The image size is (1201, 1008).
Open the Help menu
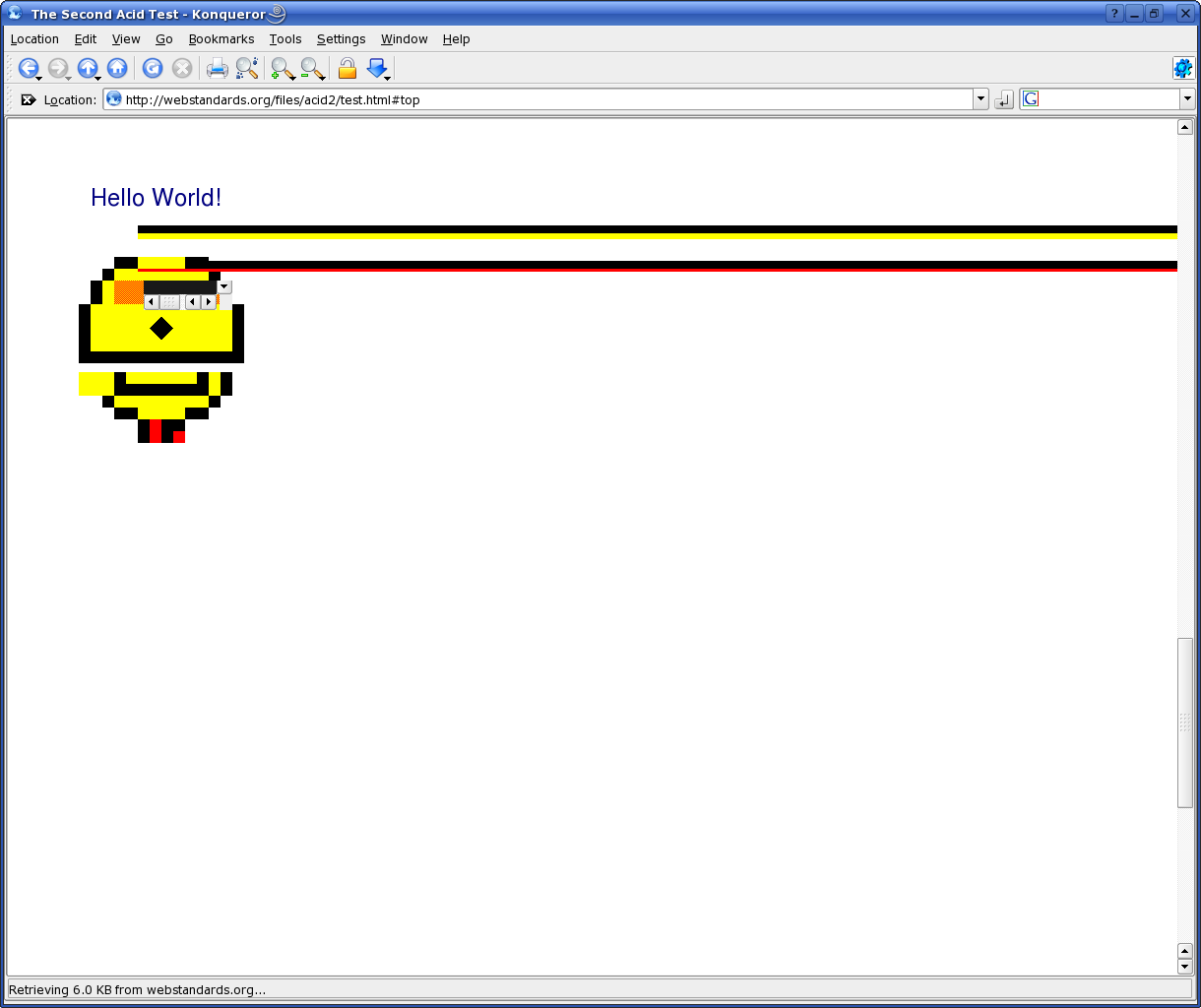point(456,39)
